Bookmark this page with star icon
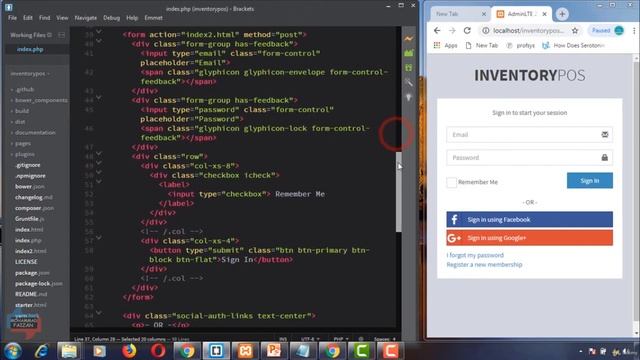 tap(575, 31)
